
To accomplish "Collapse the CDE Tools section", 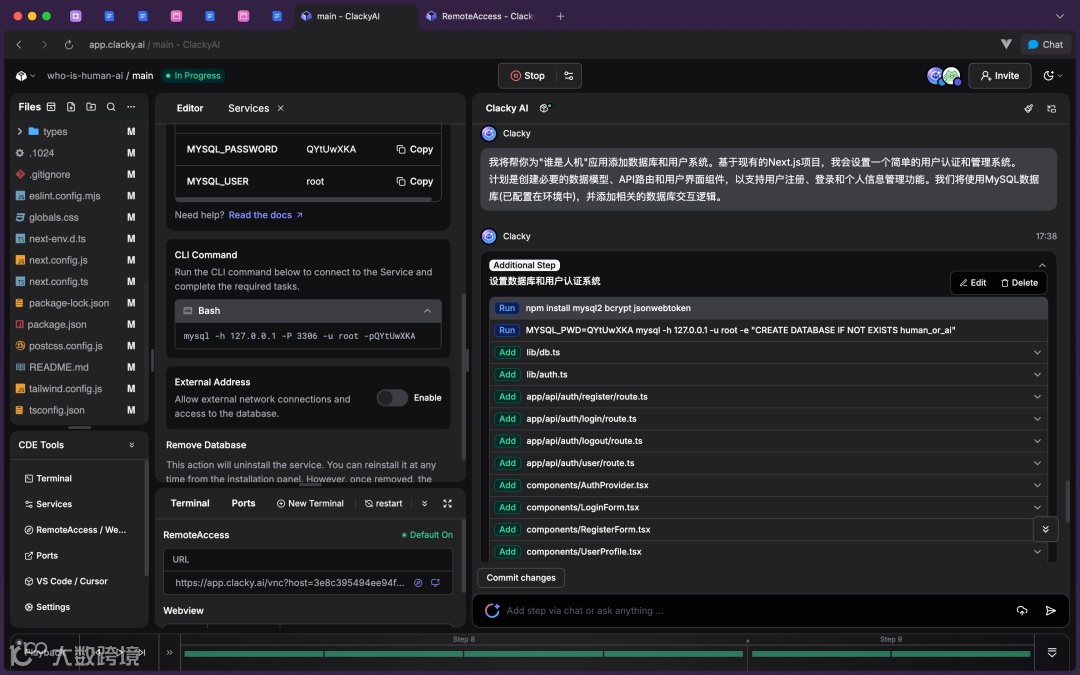I will tap(132, 445).
